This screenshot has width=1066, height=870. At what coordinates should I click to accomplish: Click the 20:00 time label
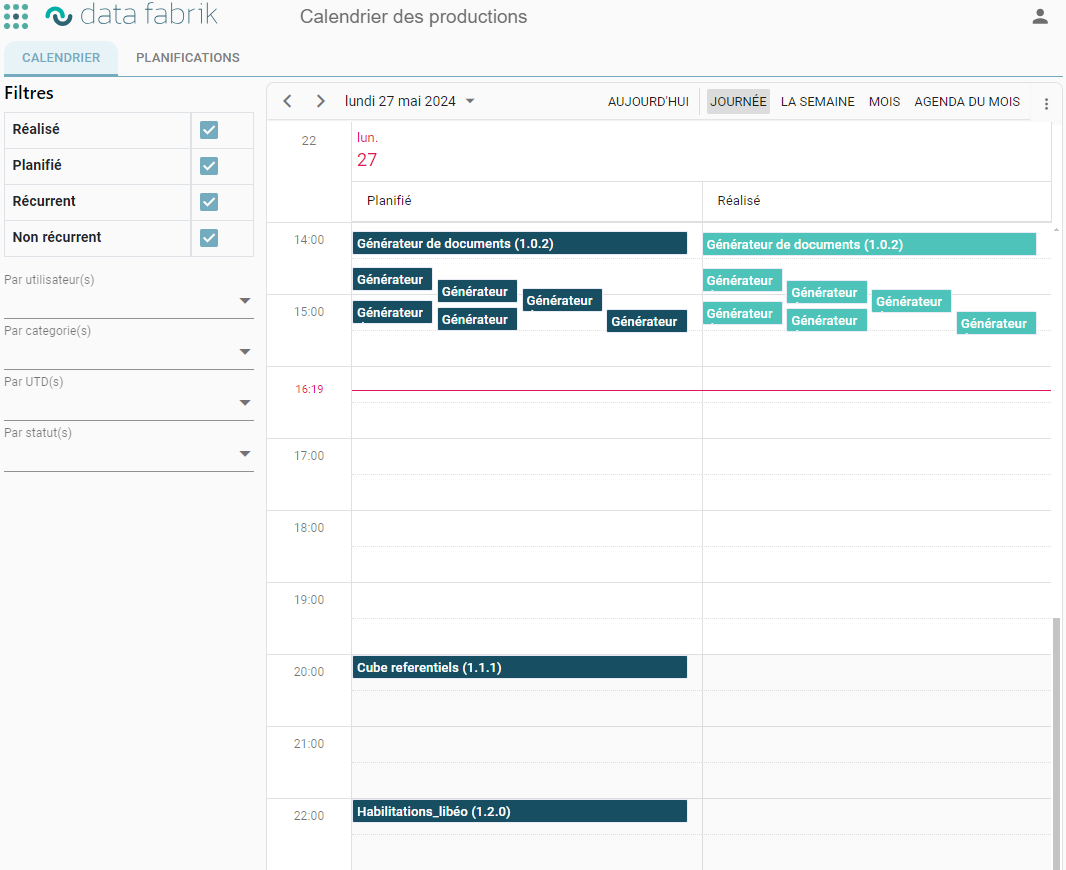(x=309, y=672)
